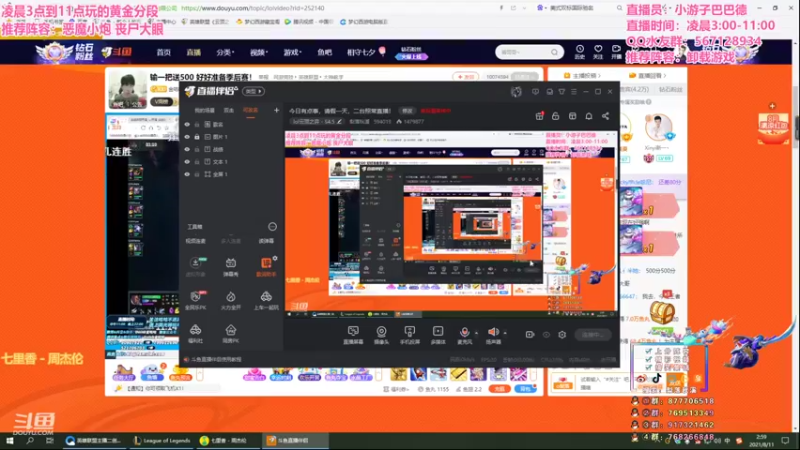Click the 修改 button beside stream title
Viewport: 800px width, 450px height.
point(407,111)
